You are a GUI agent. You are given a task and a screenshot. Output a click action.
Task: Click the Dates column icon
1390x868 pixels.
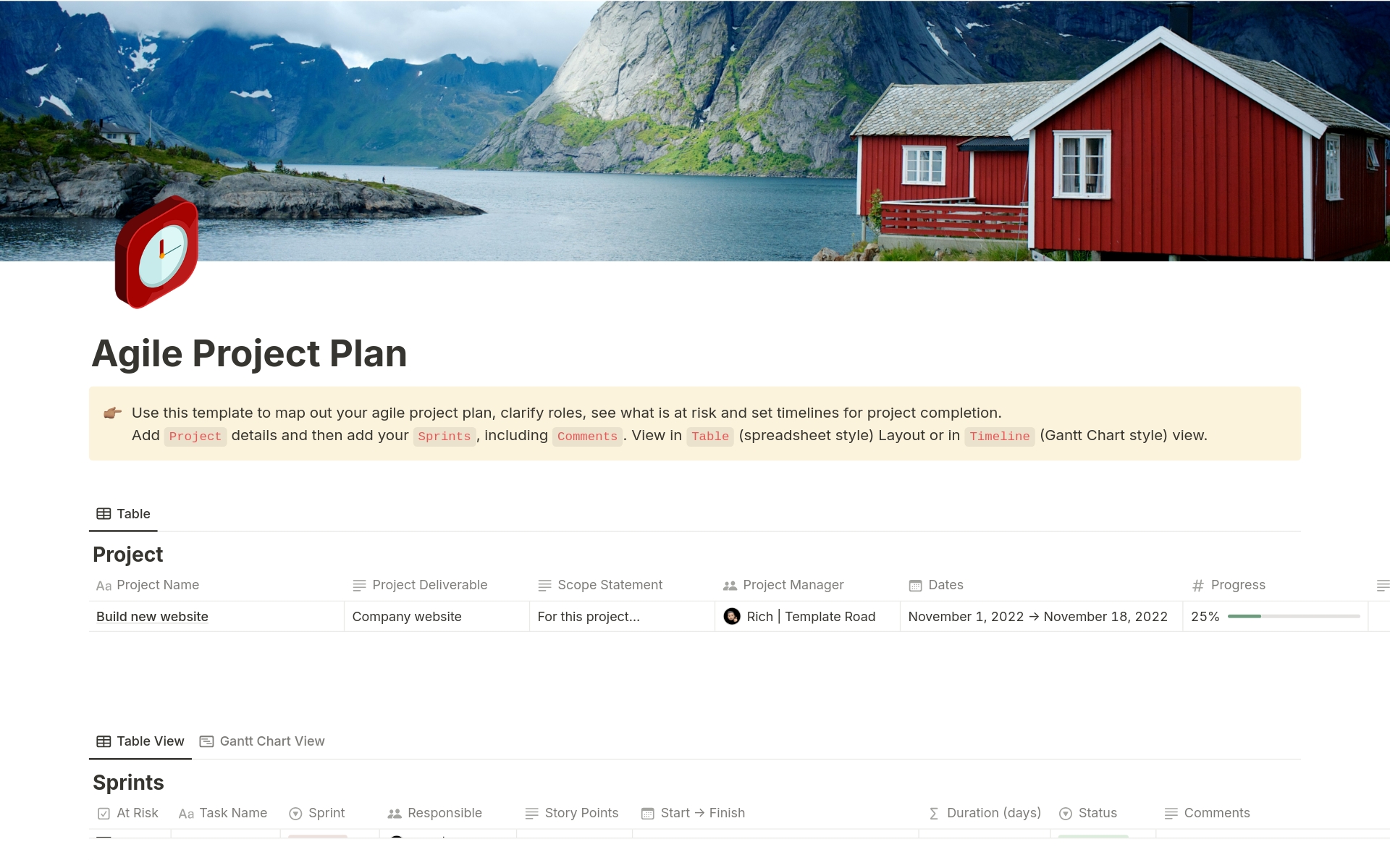click(x=914, y=585)
